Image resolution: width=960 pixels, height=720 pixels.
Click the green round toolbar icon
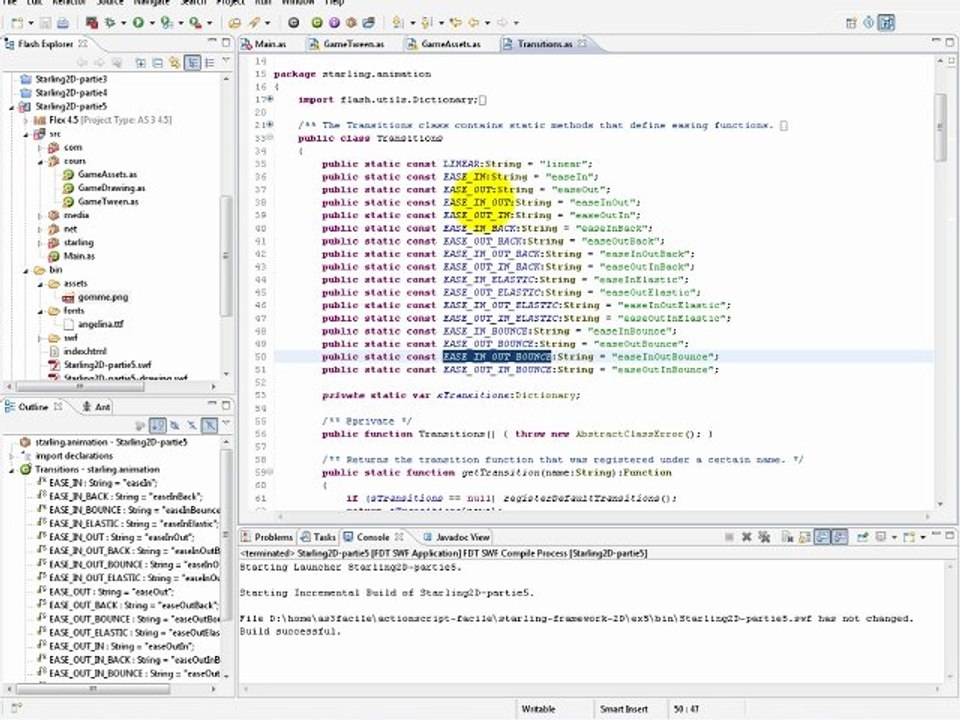(317, 23)
